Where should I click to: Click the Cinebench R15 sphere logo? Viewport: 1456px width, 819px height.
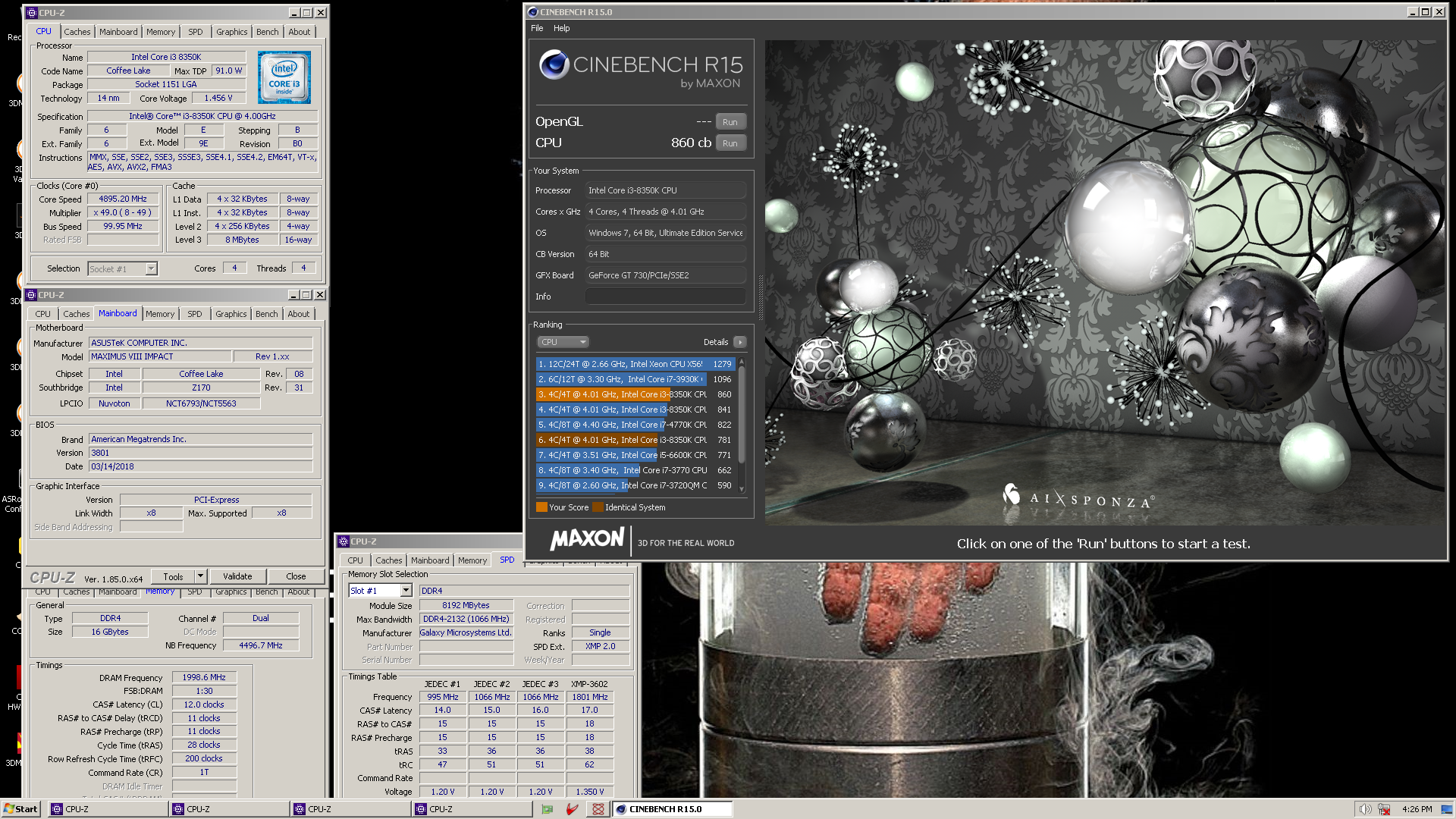(x=554, y=64)
